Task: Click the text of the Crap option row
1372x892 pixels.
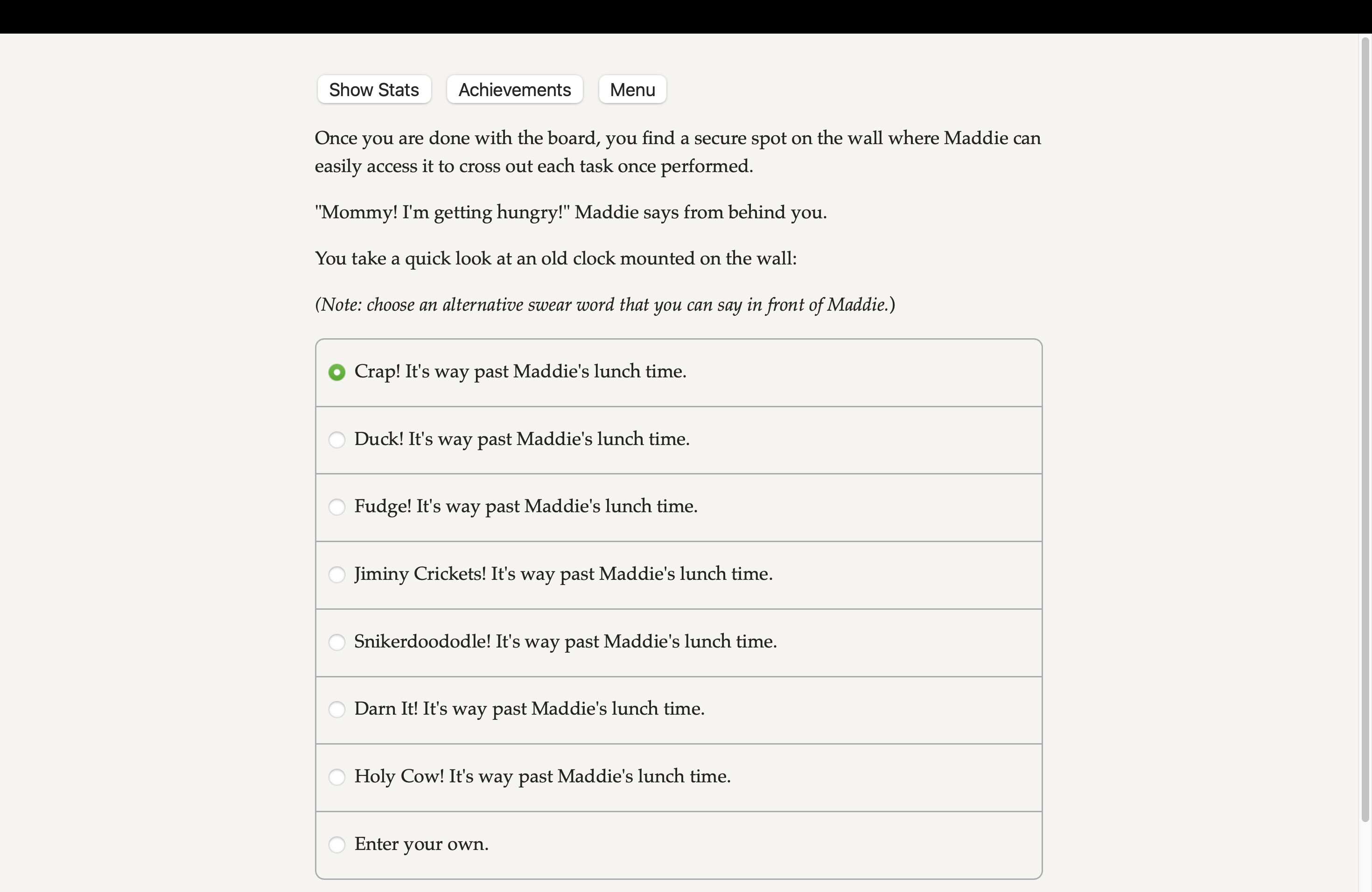Action: (519, 372)
